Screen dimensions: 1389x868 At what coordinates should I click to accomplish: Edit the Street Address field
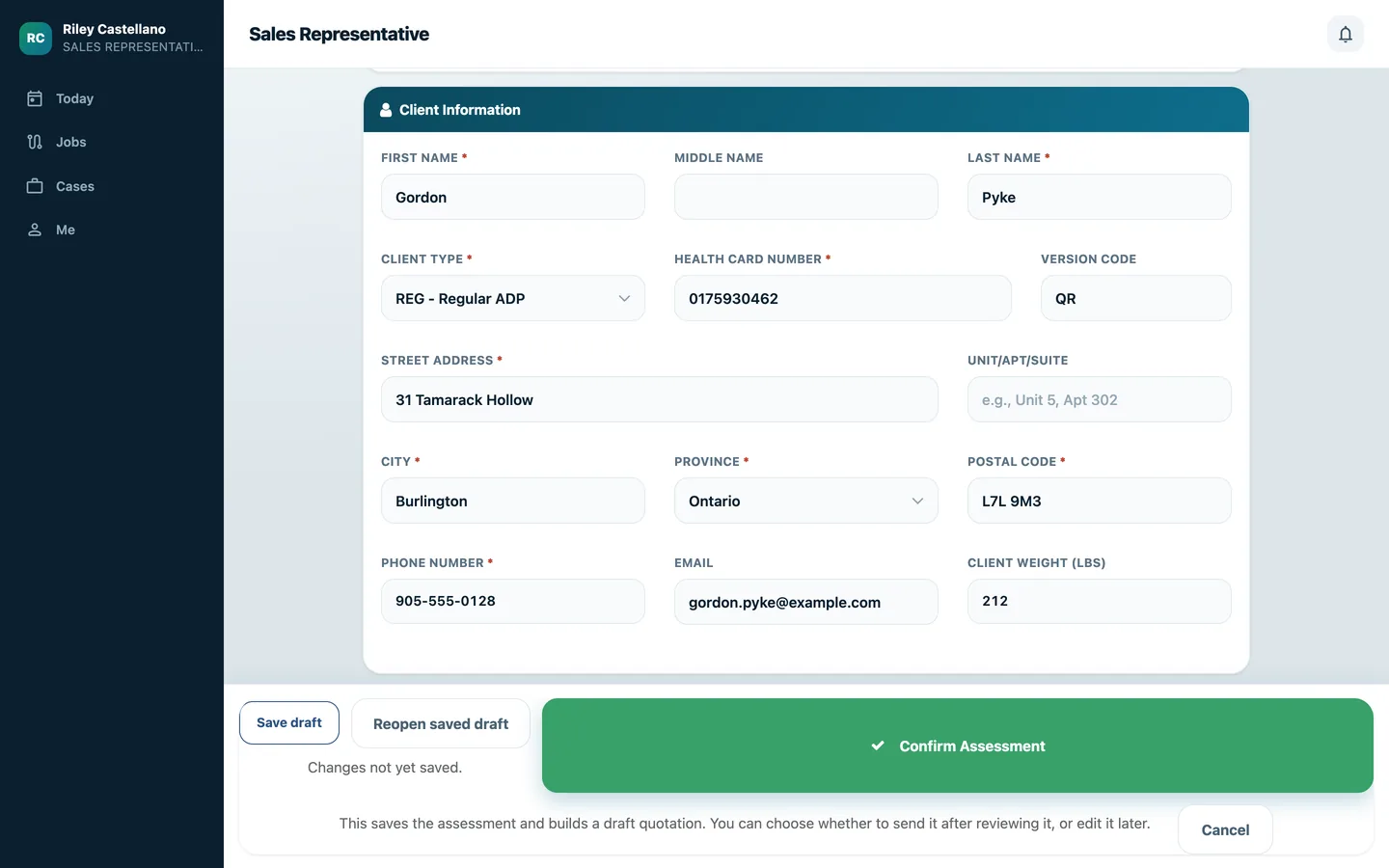point(660,399)
